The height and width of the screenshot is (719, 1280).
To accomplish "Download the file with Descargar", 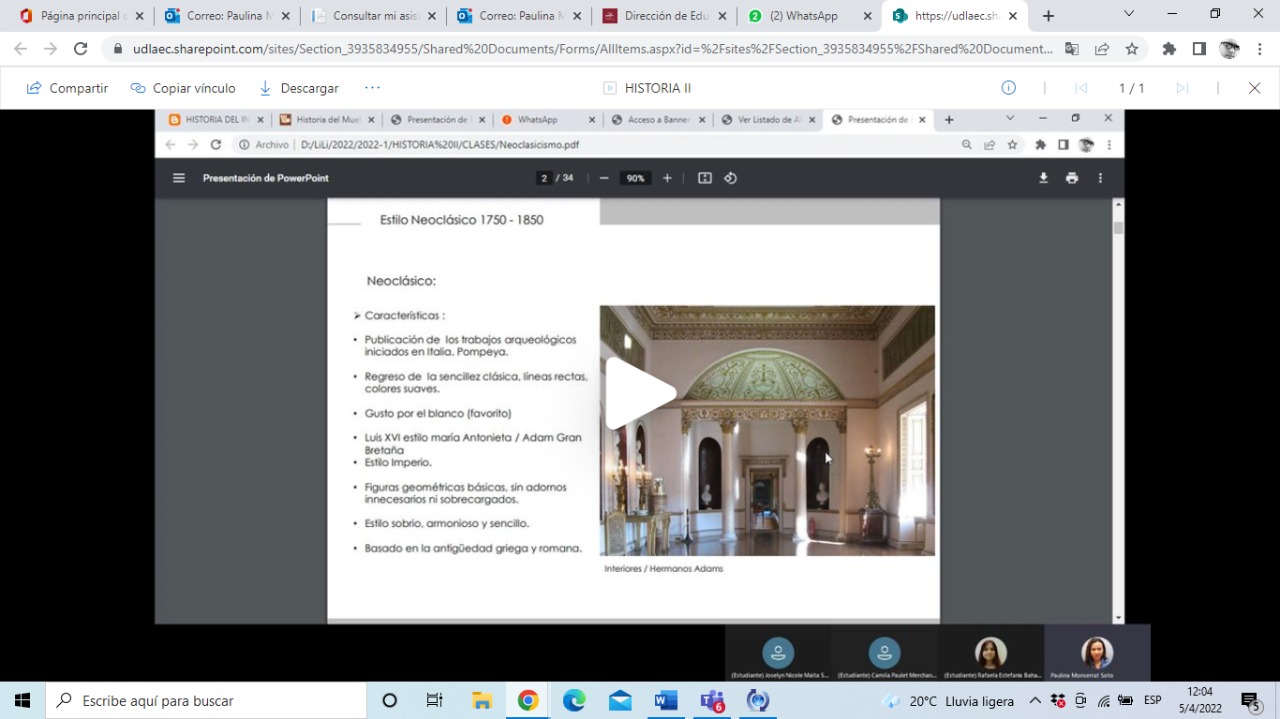I will 298,88.
